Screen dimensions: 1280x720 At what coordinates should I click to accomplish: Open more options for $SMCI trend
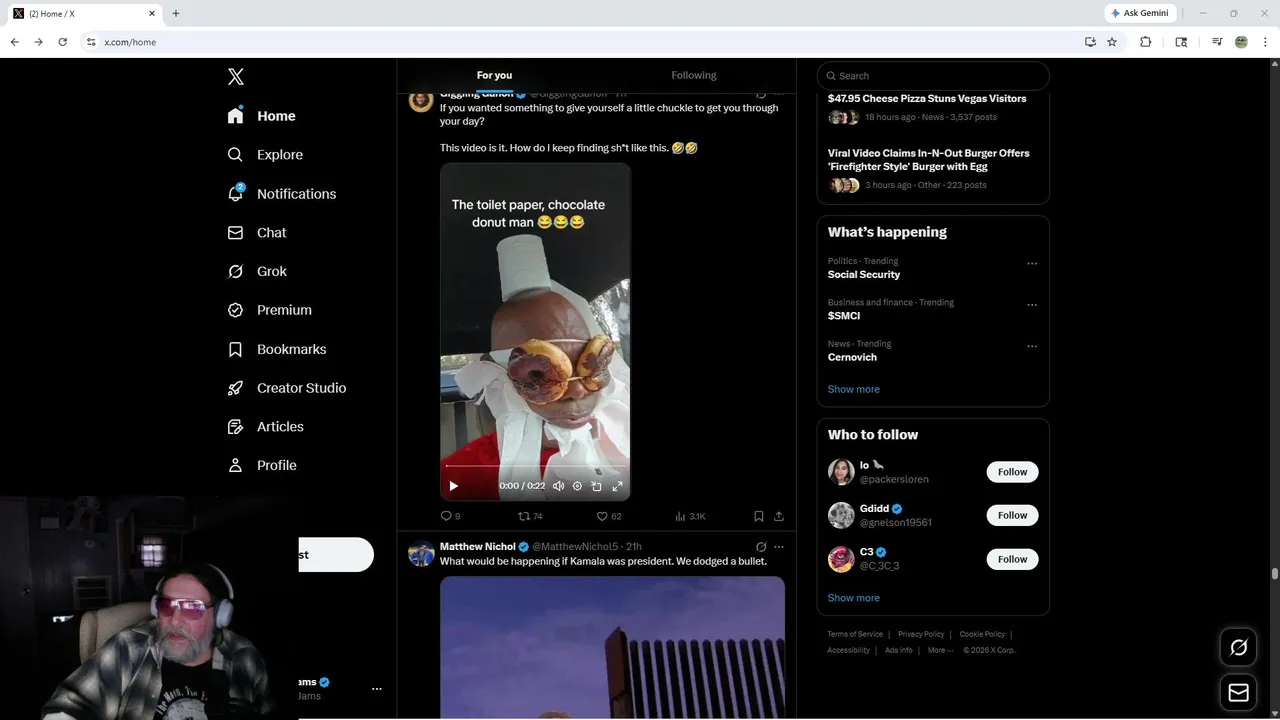point(1032,305)
